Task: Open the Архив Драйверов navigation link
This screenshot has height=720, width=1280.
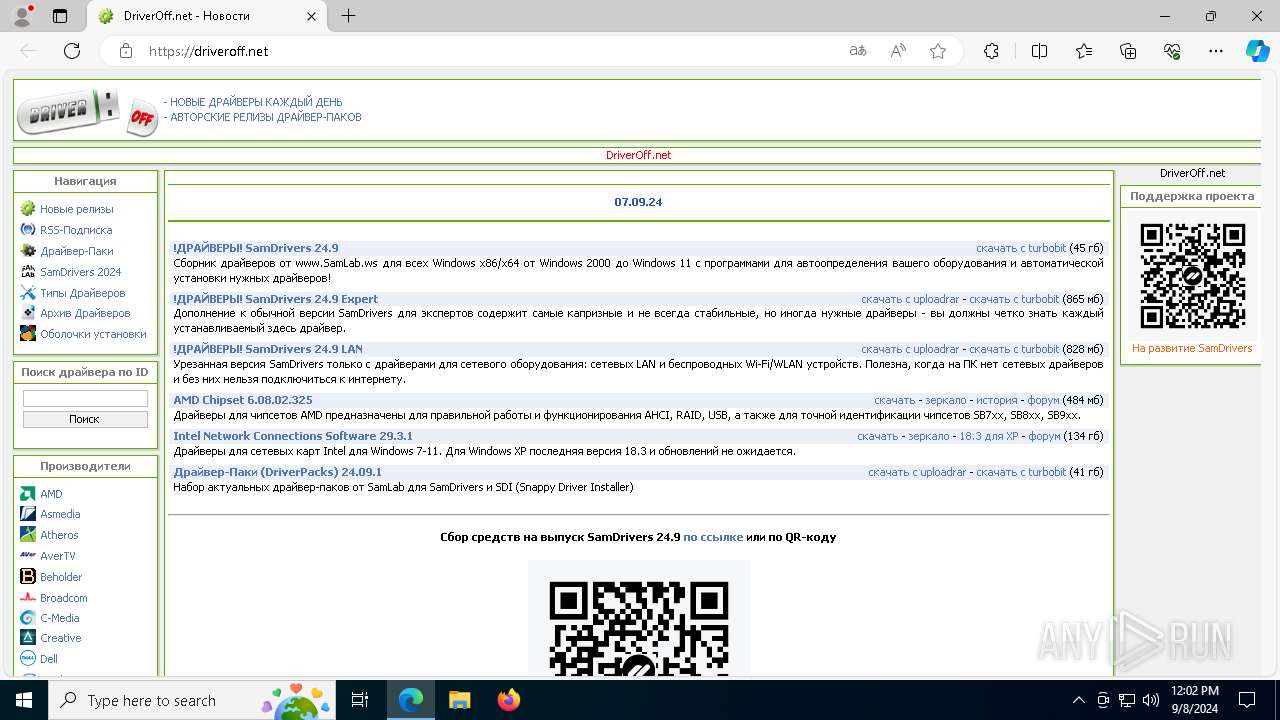Action: pyautogui.click(x=85, y=313)
